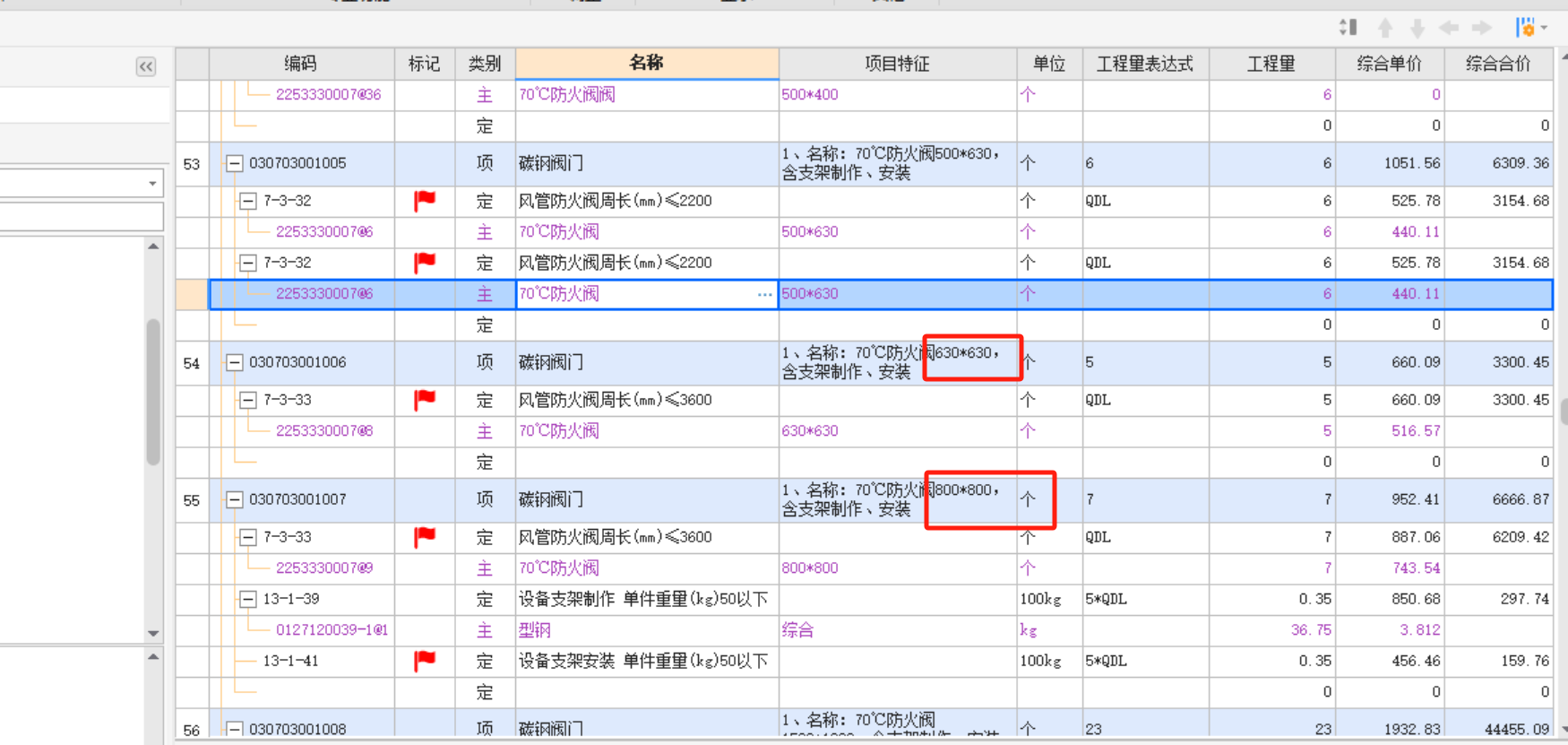Collapse item 030703001008

point(235,729)
